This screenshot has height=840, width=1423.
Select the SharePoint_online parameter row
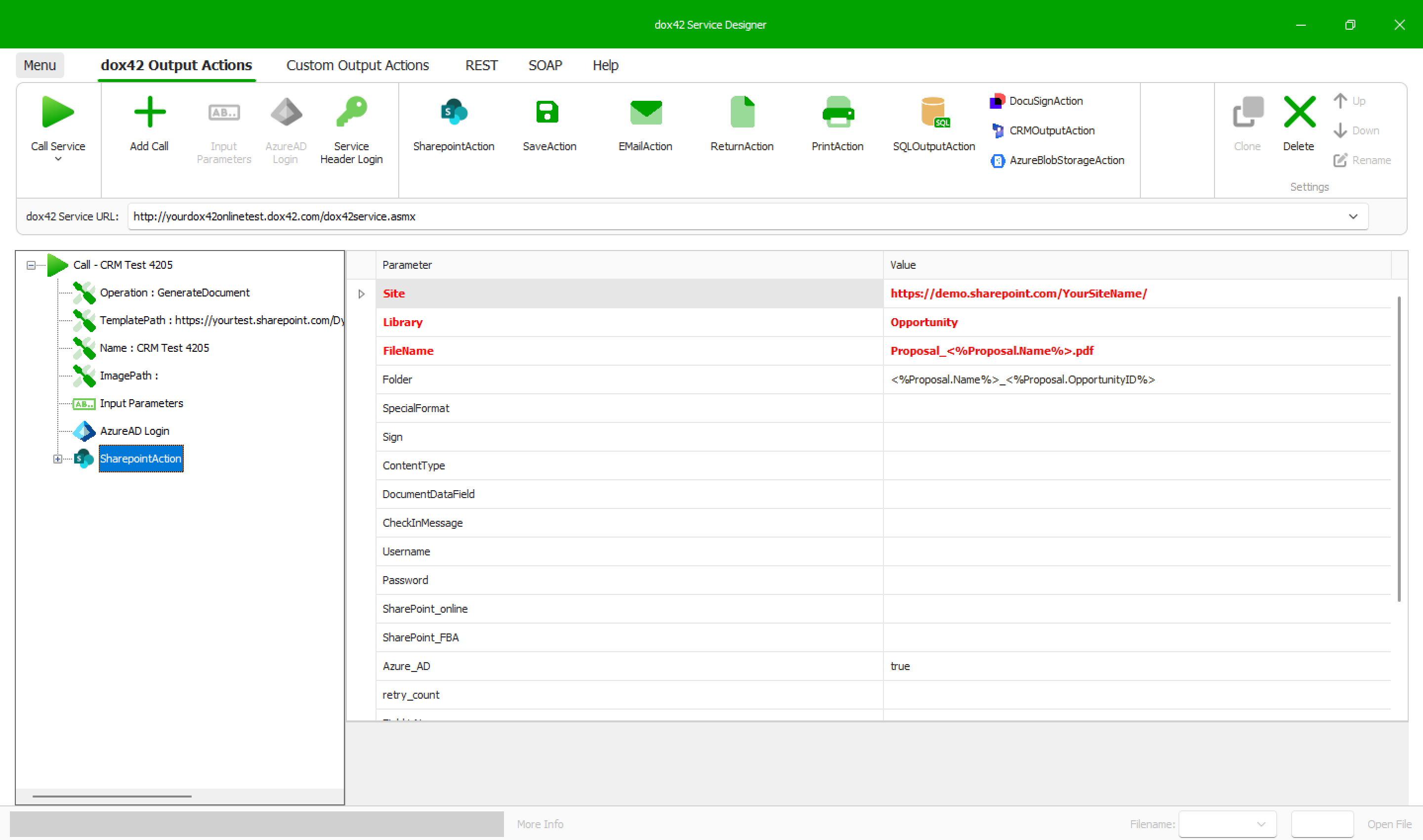pos(883,609)
